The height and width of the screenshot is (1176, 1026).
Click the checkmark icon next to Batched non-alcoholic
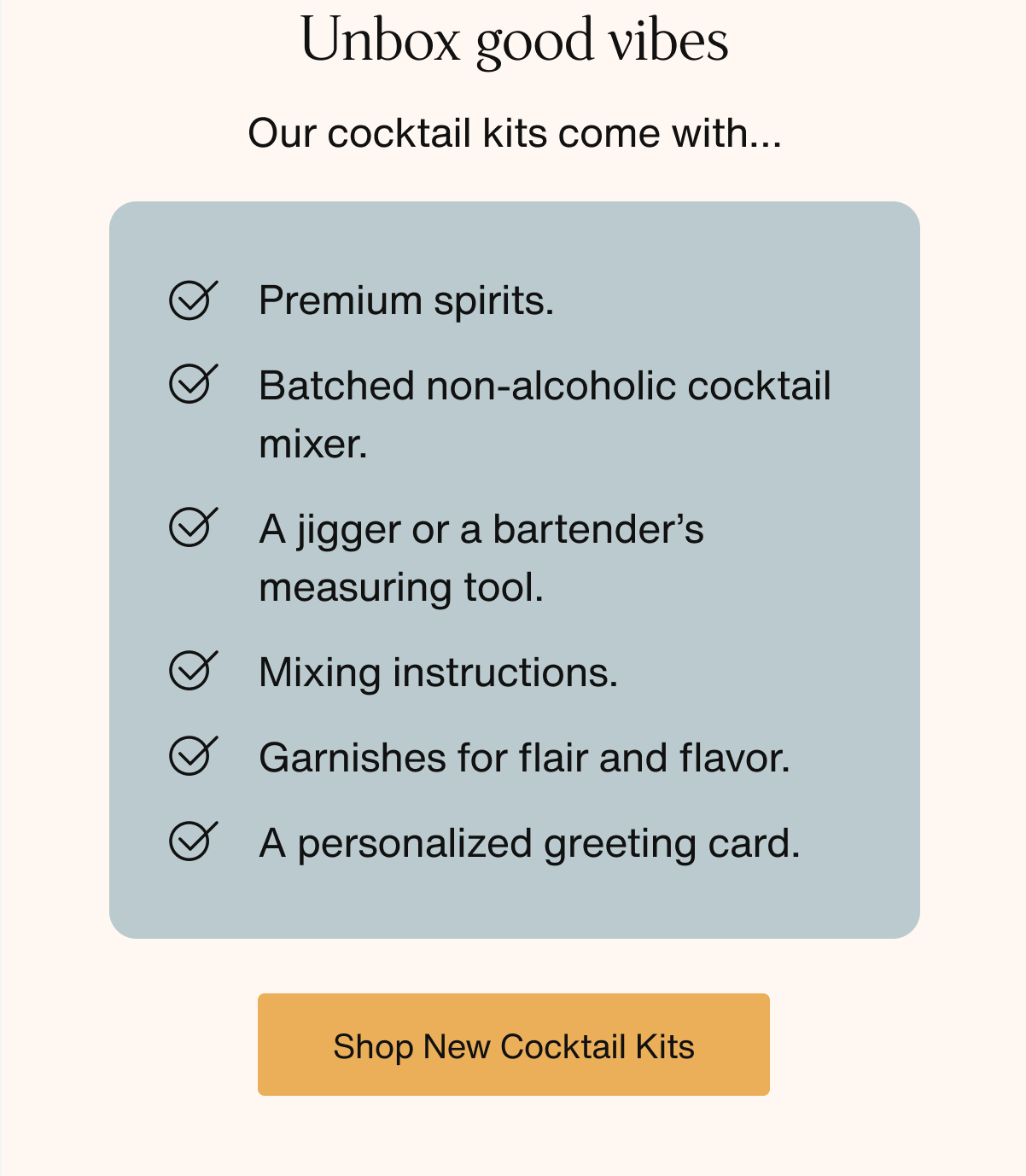pos(194,383)
